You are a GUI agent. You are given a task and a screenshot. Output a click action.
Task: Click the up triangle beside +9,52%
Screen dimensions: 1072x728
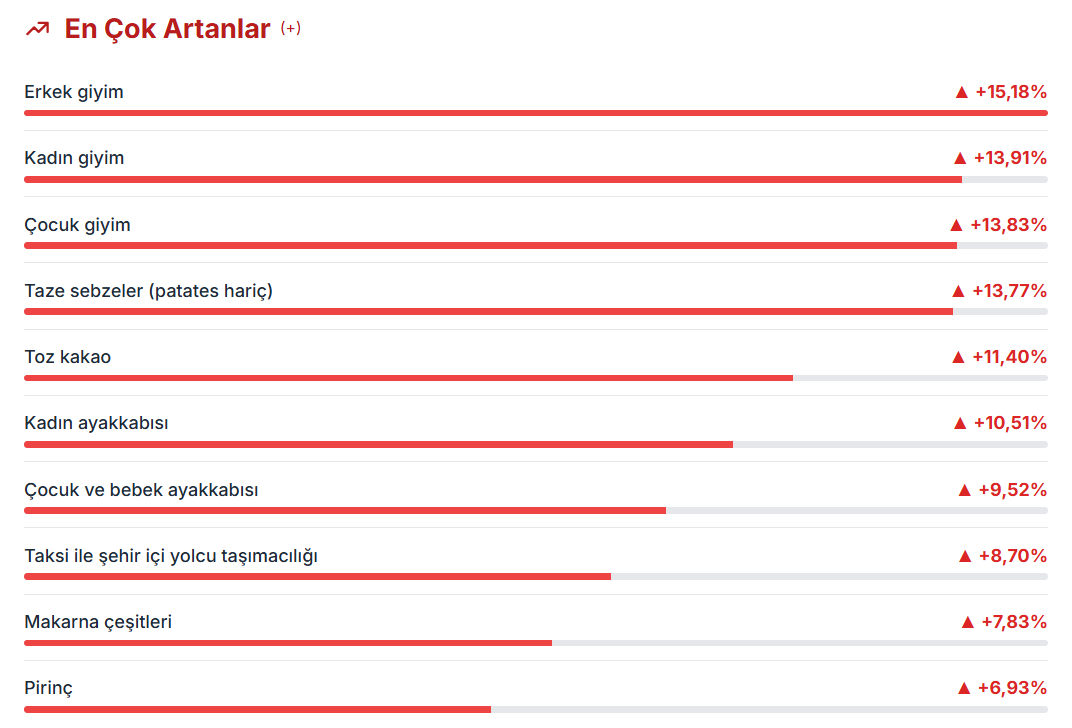click(964, 490)
